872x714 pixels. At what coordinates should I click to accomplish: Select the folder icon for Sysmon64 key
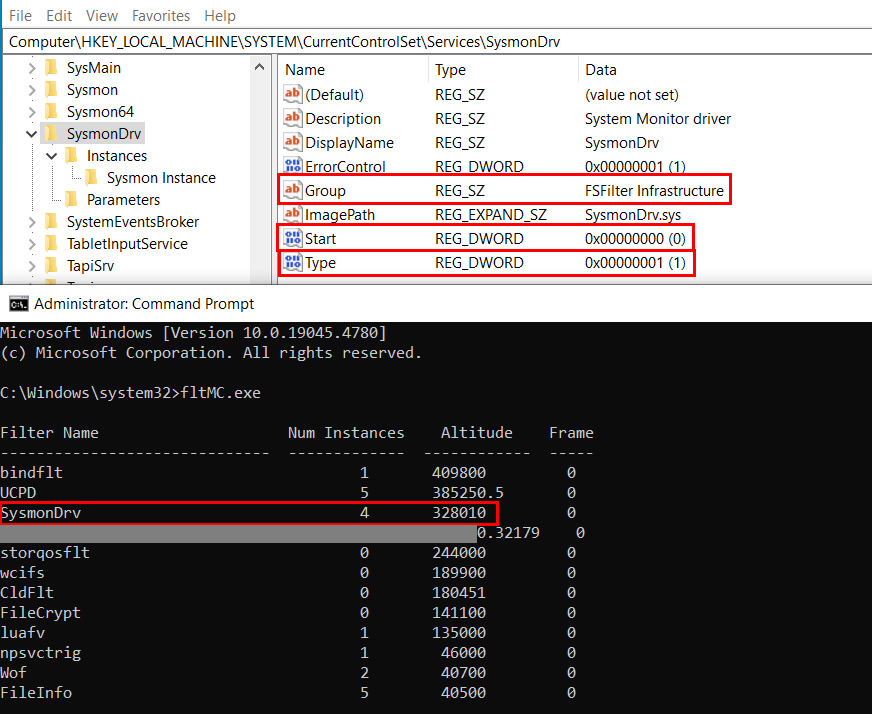[52, 112]
